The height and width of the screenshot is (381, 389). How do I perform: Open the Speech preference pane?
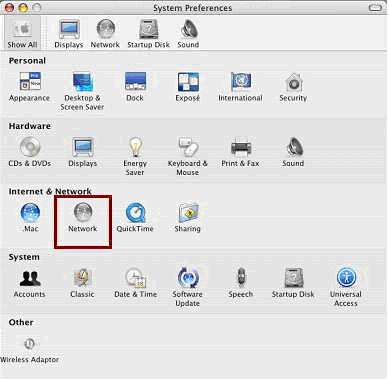pos(241,283)
